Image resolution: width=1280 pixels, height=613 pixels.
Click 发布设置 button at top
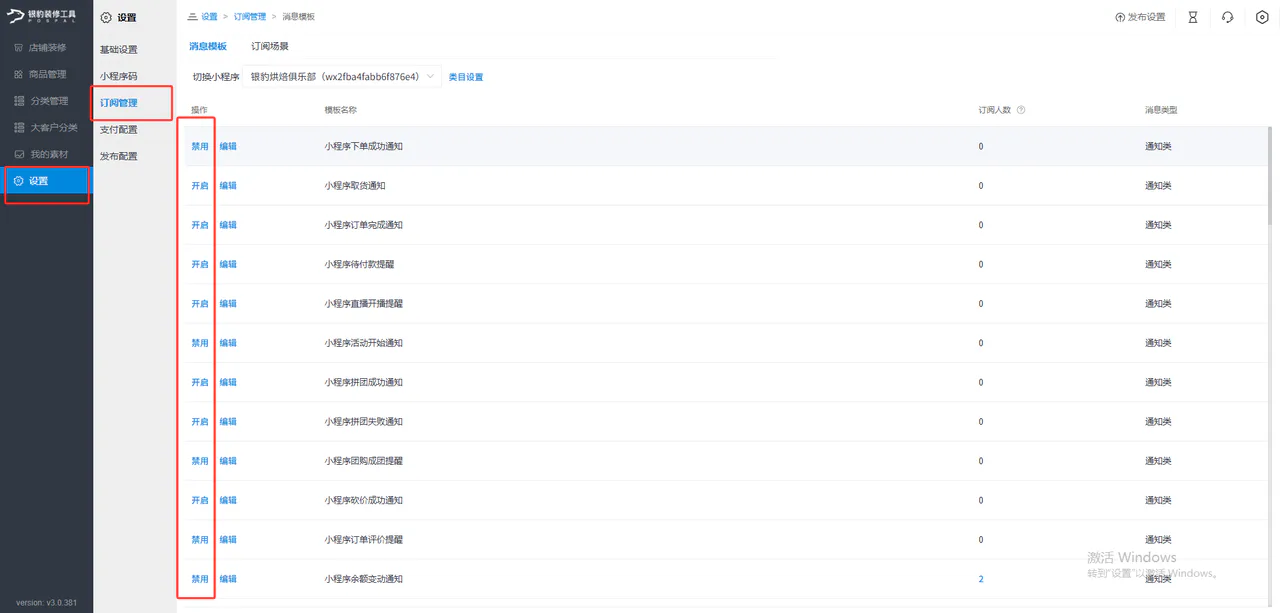pos(1140,17)
